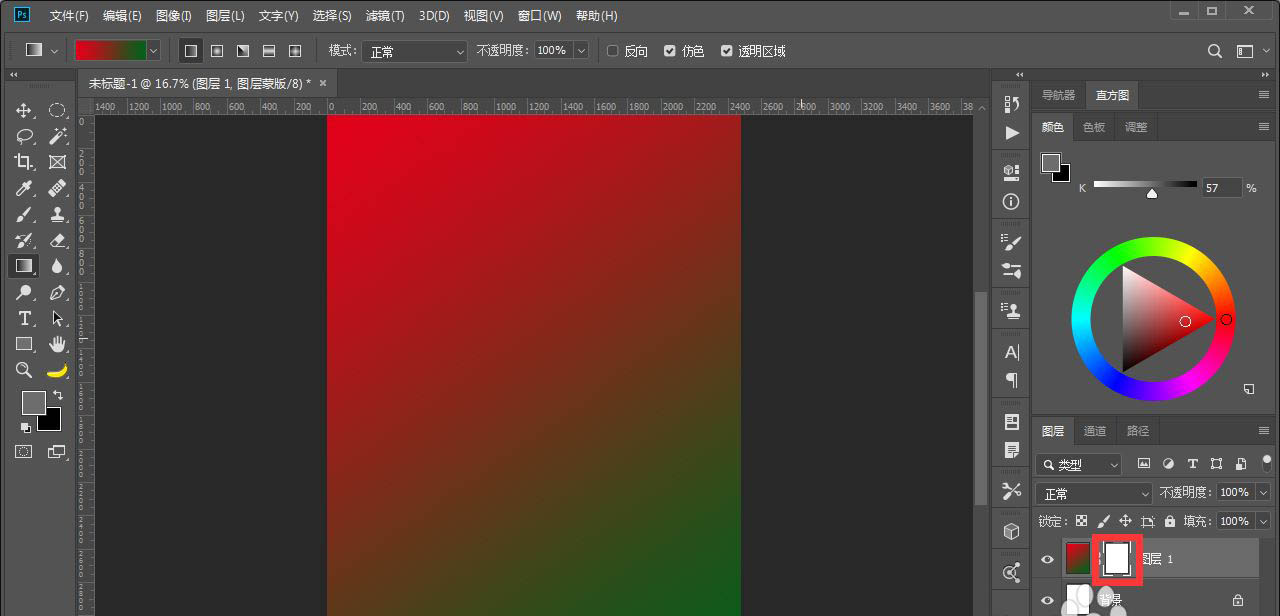Activate the Pen tool
Image resolution: width=1280 pixels, height=616 pixels.
click(57, 292)
